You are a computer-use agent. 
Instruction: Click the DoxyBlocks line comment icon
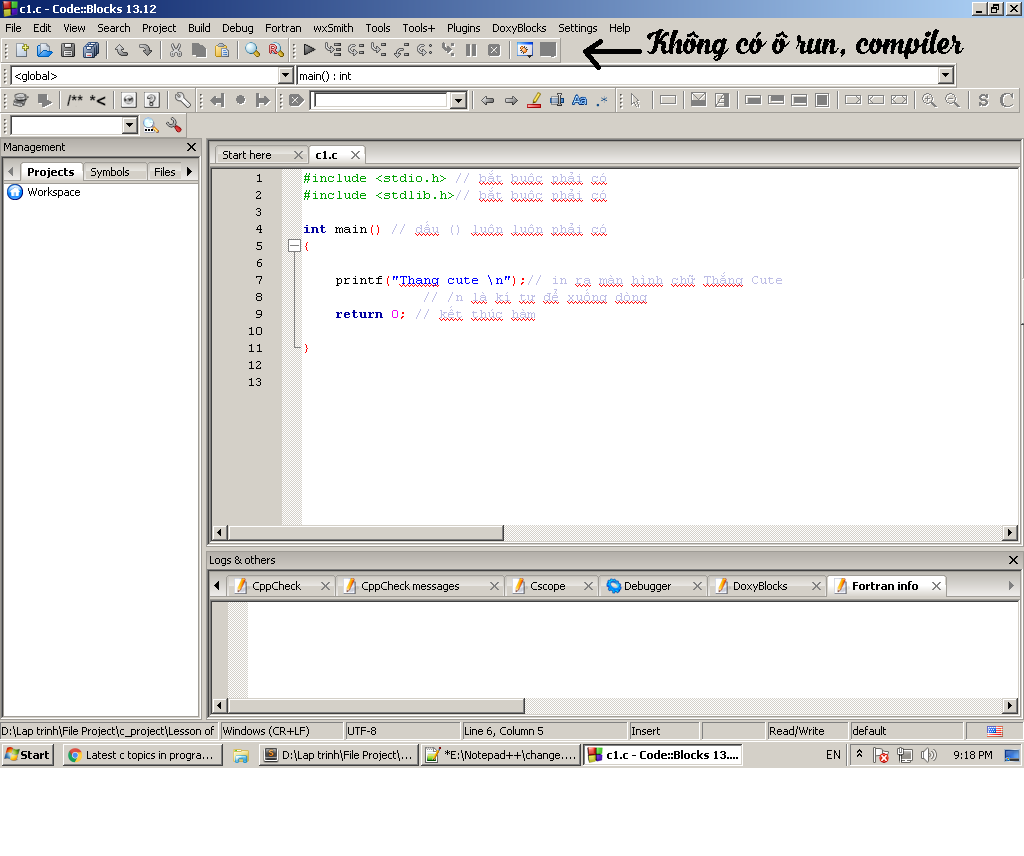click(x=97, y=100)
